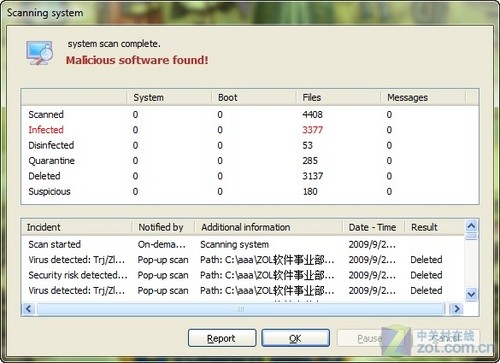Select the Disinfected row label
Image resolution: width=500 pixels, height=363 pixels.
point(51,145)
